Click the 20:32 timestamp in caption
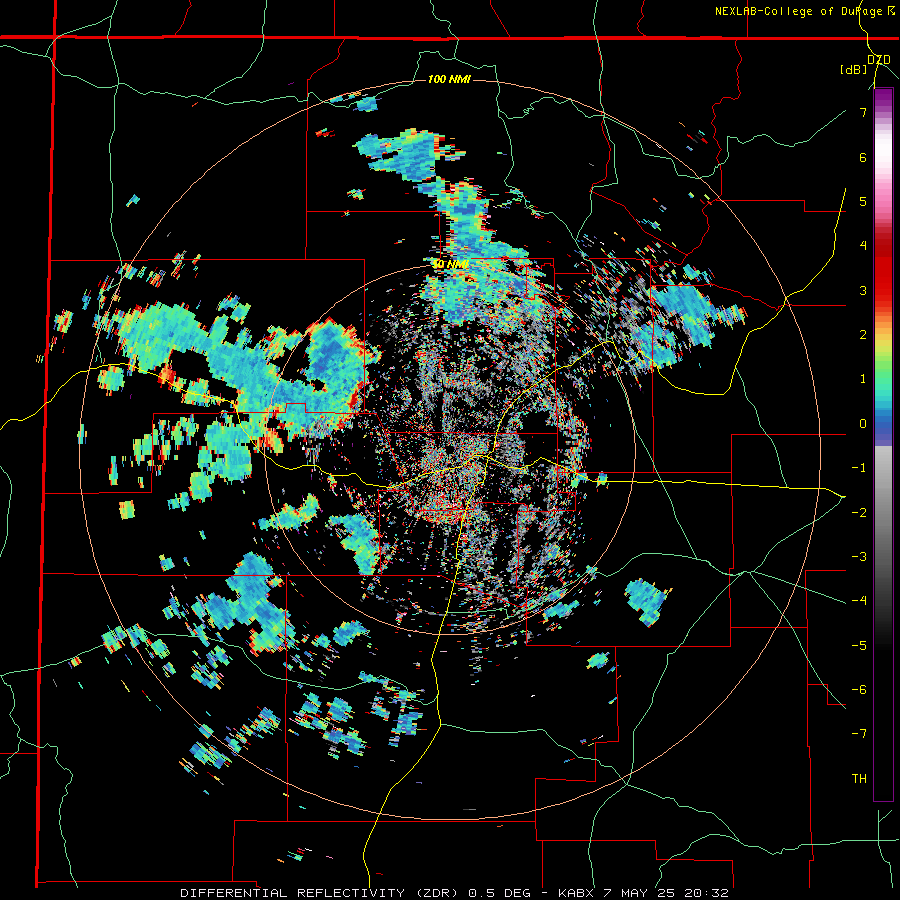 click(x=708, y=893)
